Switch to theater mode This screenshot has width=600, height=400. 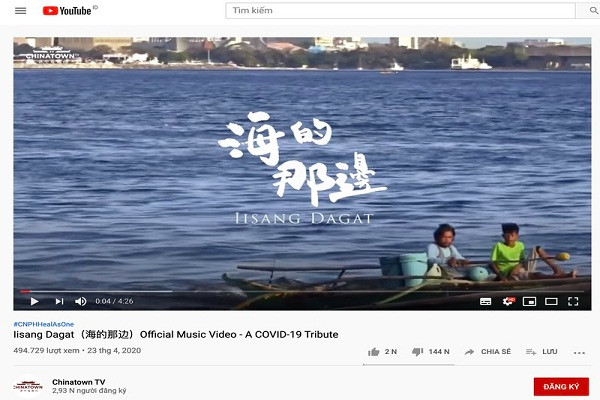tap(551, 302)
